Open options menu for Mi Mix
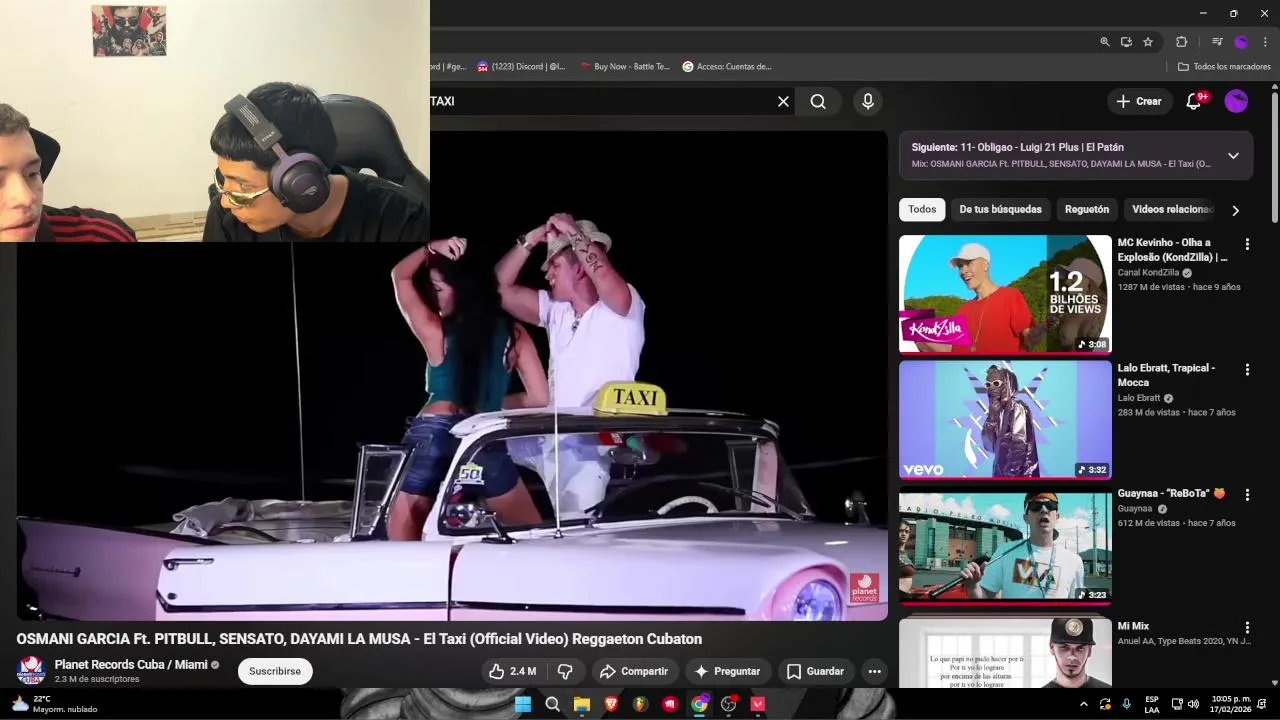Viewport: 1280px width, 720px height. [1247, 628]
